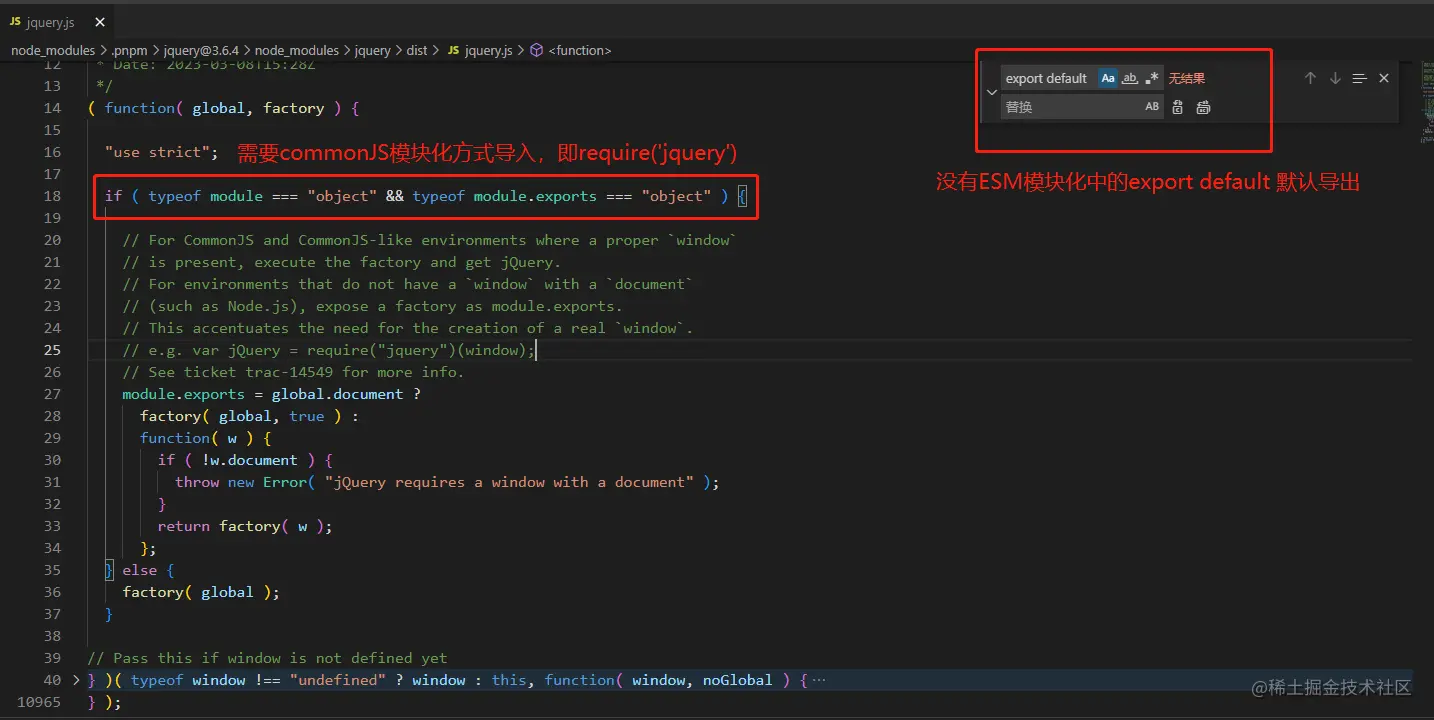Close the find and replace widget

pos(1384,78)
